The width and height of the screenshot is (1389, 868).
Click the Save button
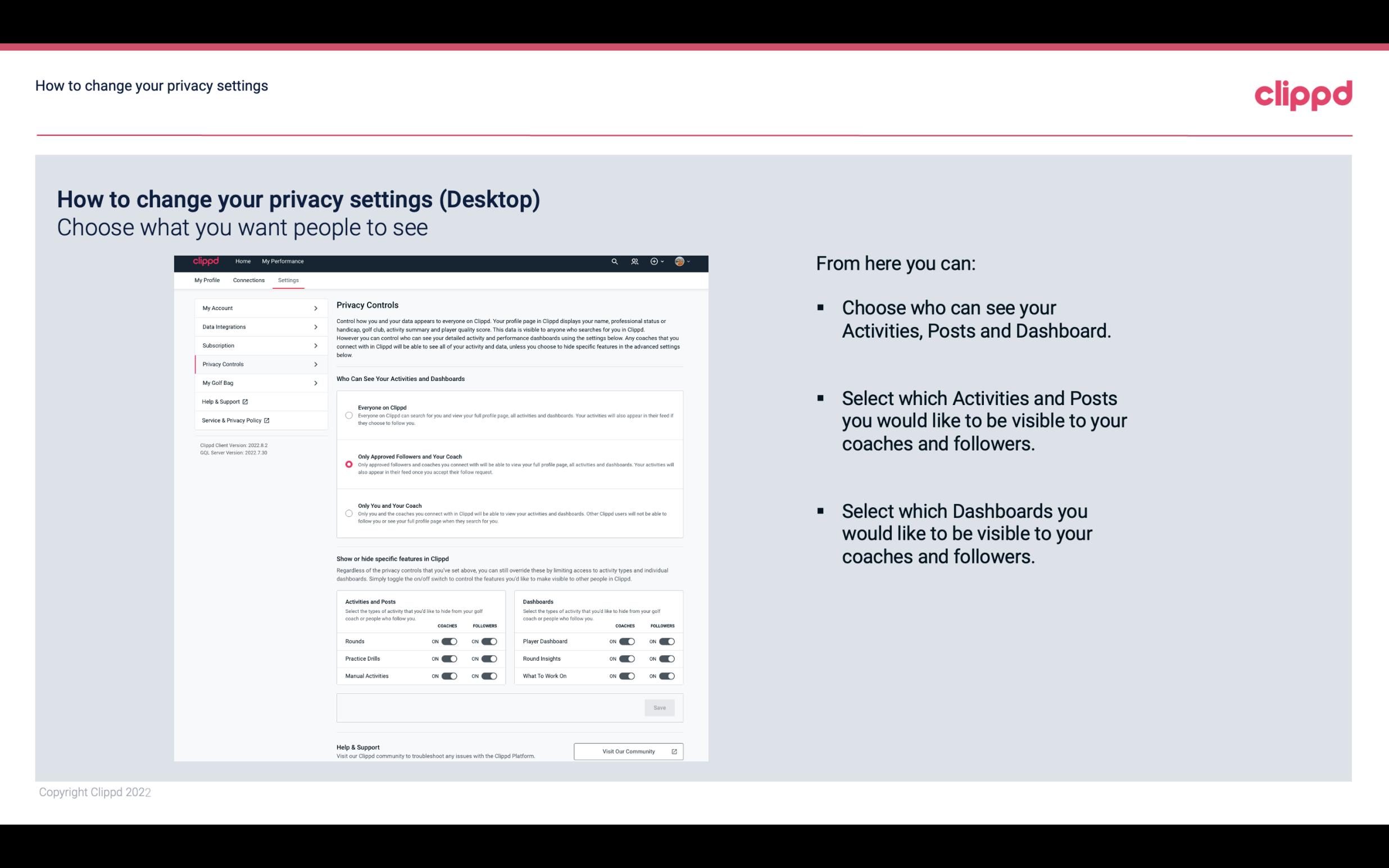(x=660, y=708)
